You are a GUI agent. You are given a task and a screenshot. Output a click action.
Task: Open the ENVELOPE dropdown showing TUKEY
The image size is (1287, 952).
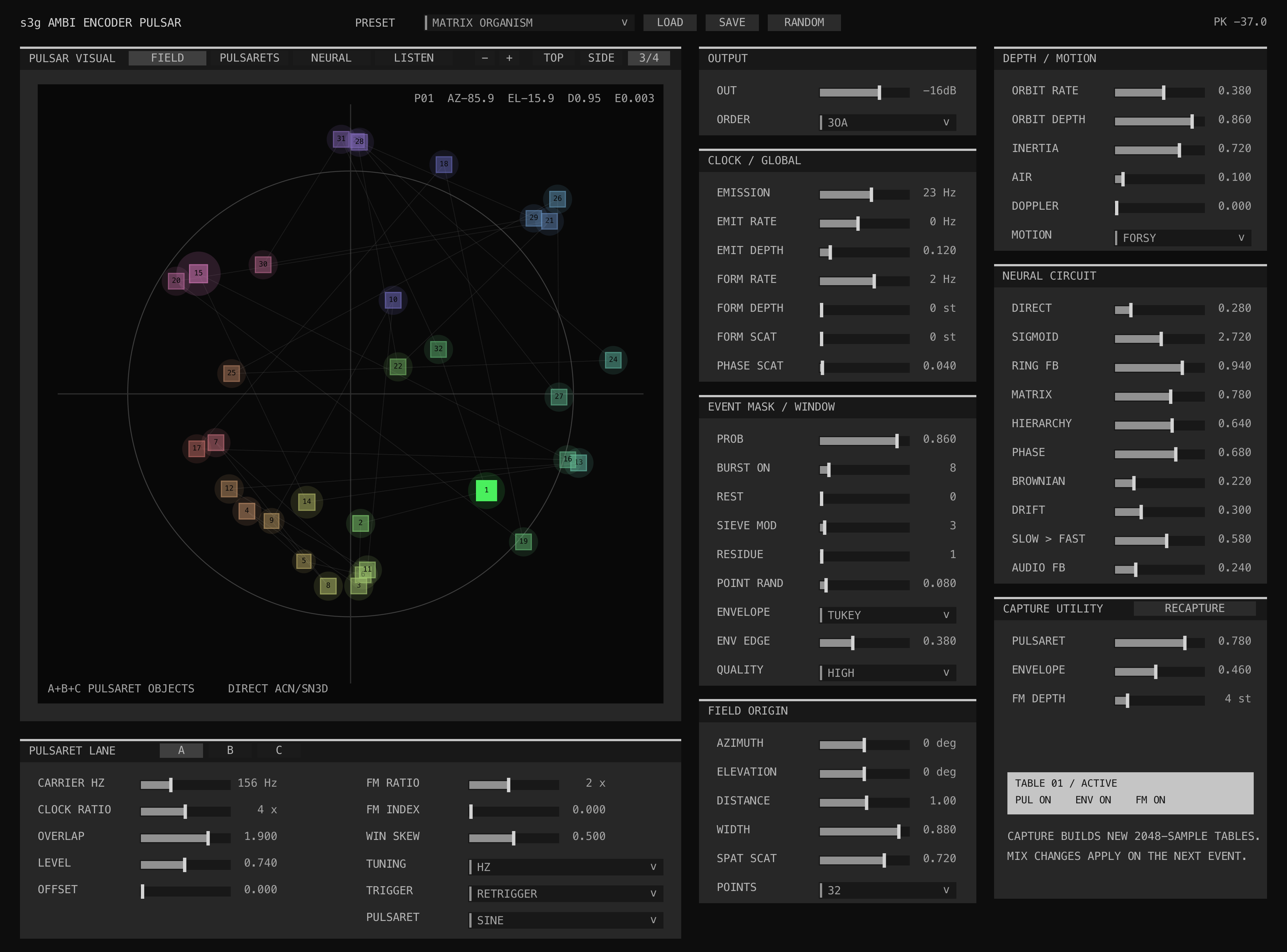[888, 615]
